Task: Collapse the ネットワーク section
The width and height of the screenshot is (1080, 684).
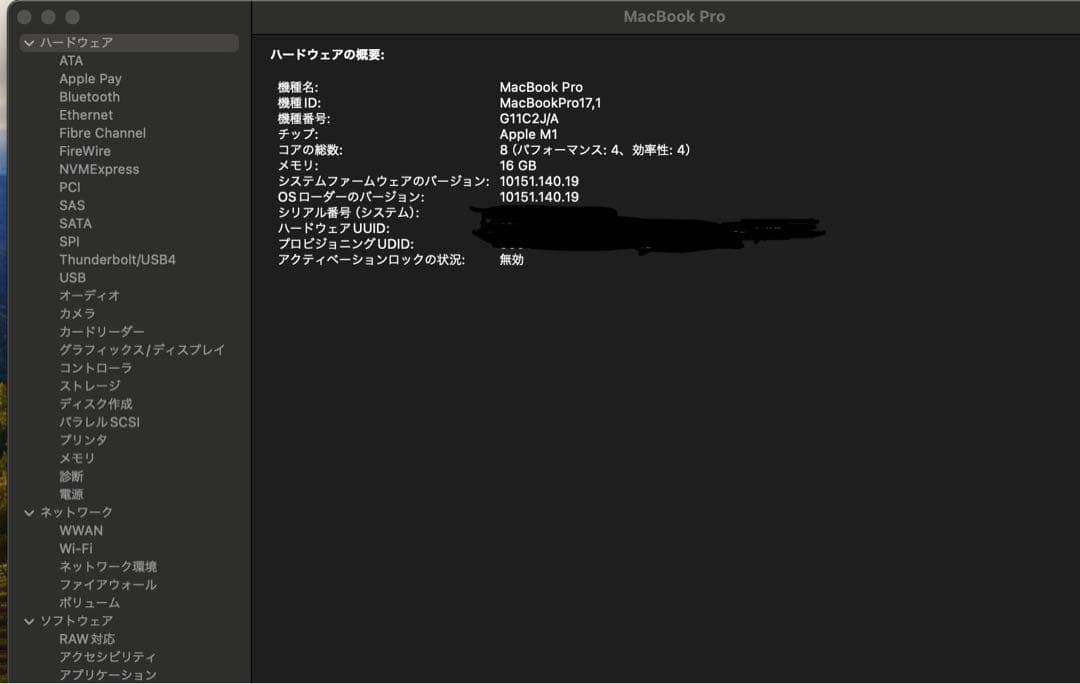Action: coord(29,511)
